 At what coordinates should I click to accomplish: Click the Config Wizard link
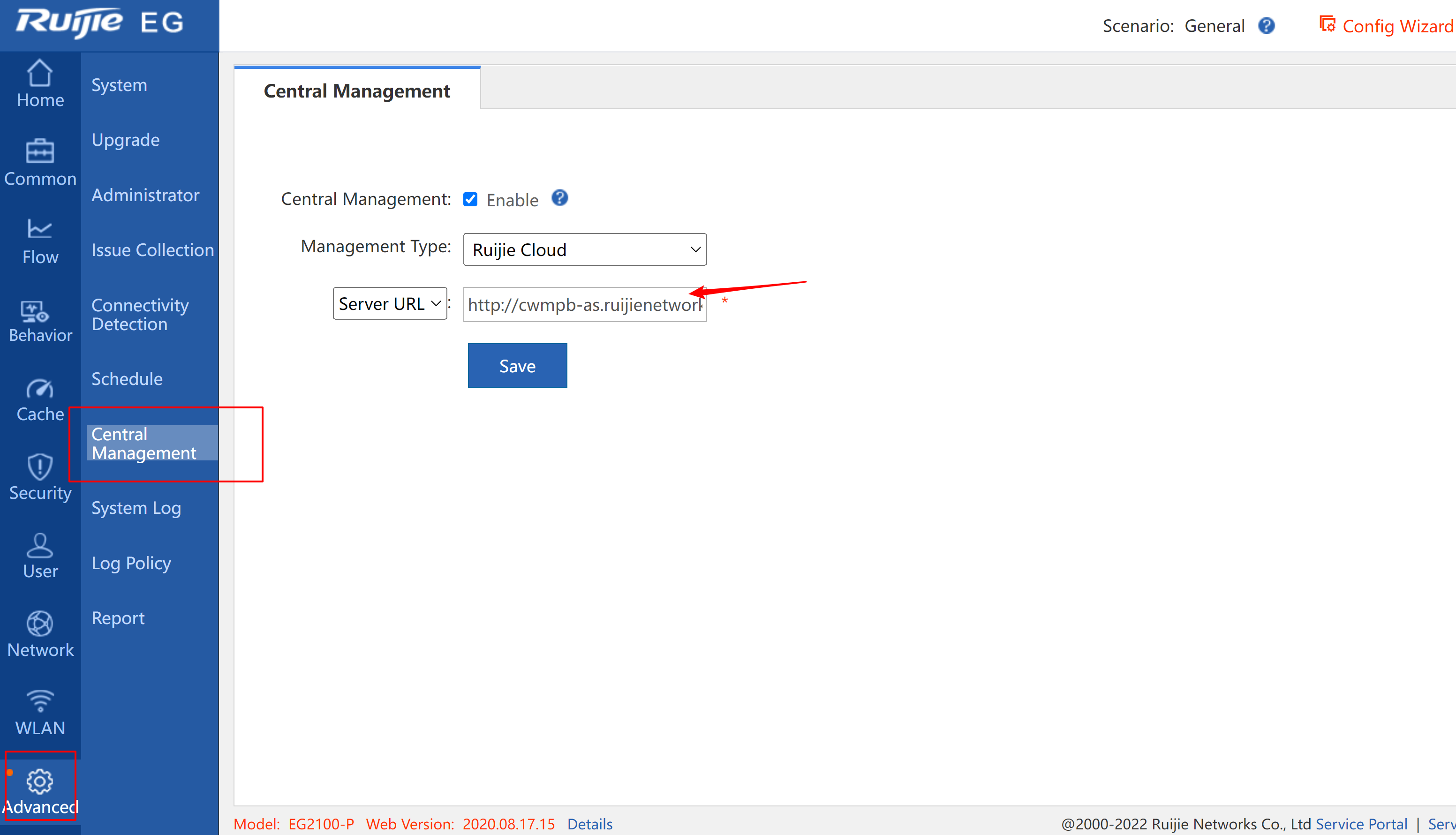click(1398, 26)
